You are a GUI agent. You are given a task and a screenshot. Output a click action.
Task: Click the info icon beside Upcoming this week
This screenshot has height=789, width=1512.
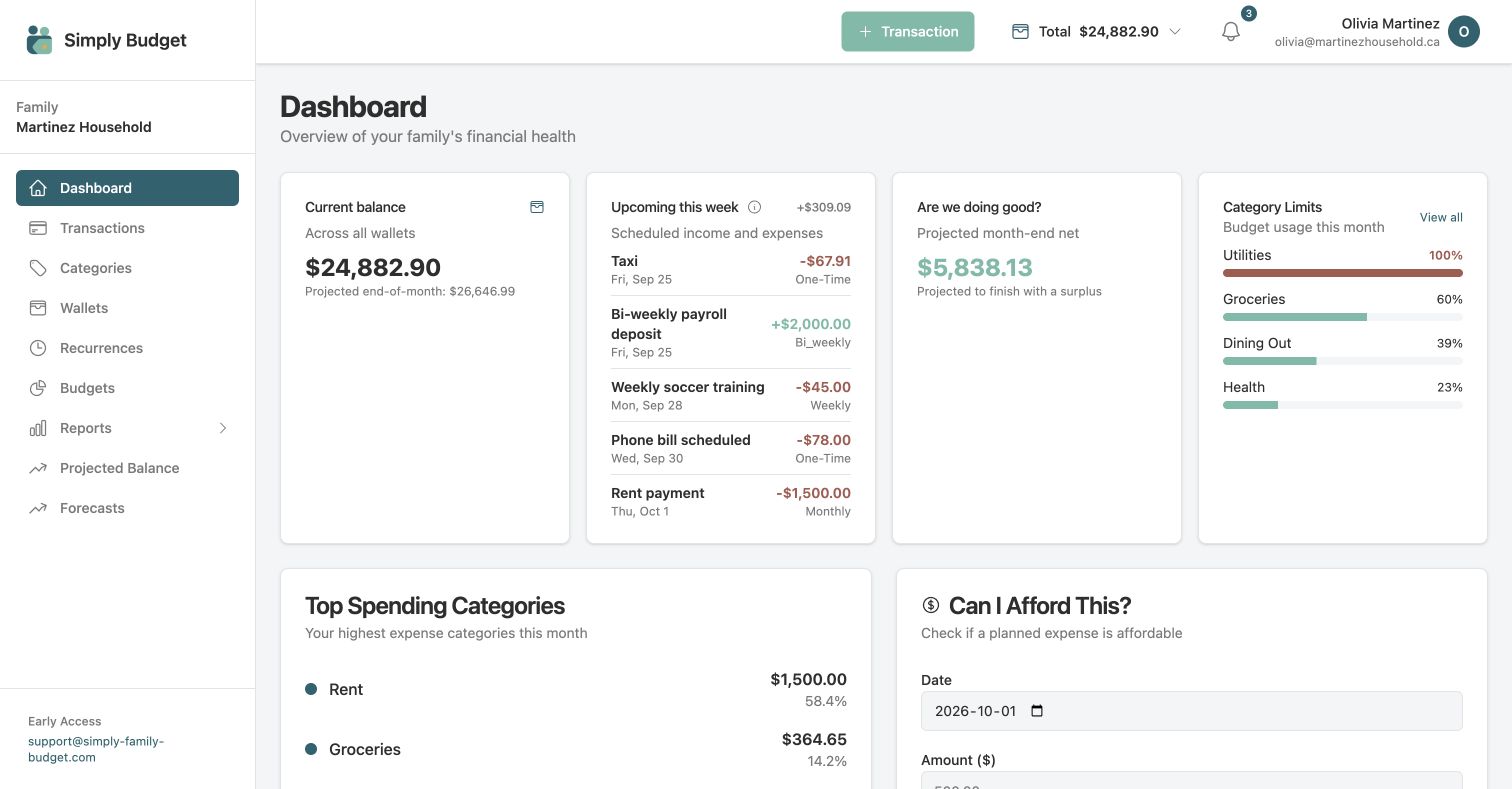coord(755,207)
